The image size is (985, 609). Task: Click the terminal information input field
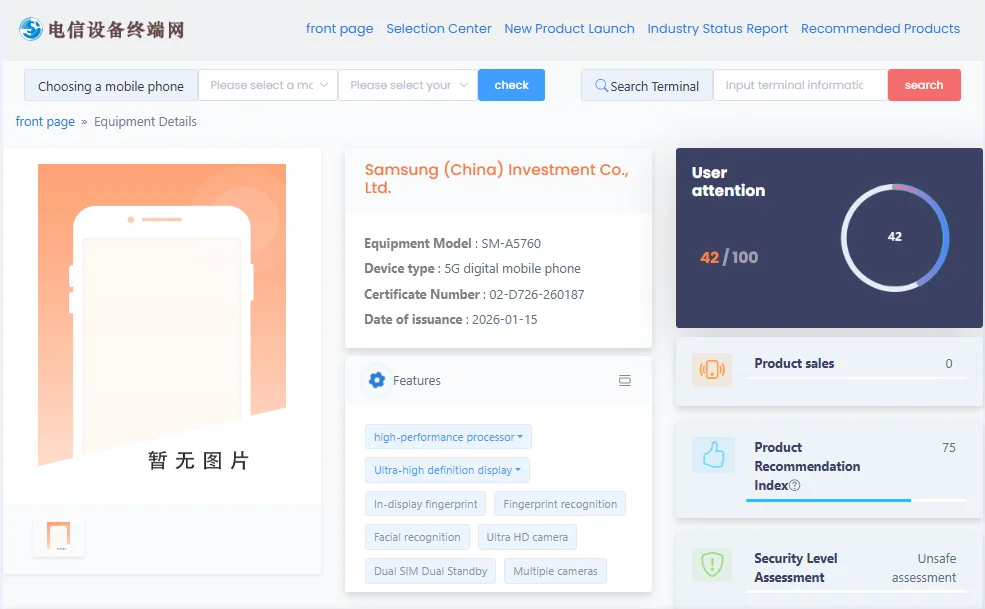(x=799, y=85)
